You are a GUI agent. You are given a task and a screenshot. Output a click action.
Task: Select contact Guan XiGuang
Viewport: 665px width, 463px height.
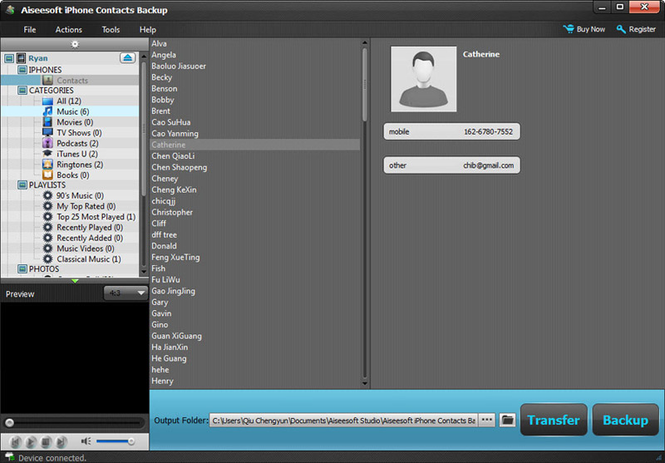pos(255,336)
